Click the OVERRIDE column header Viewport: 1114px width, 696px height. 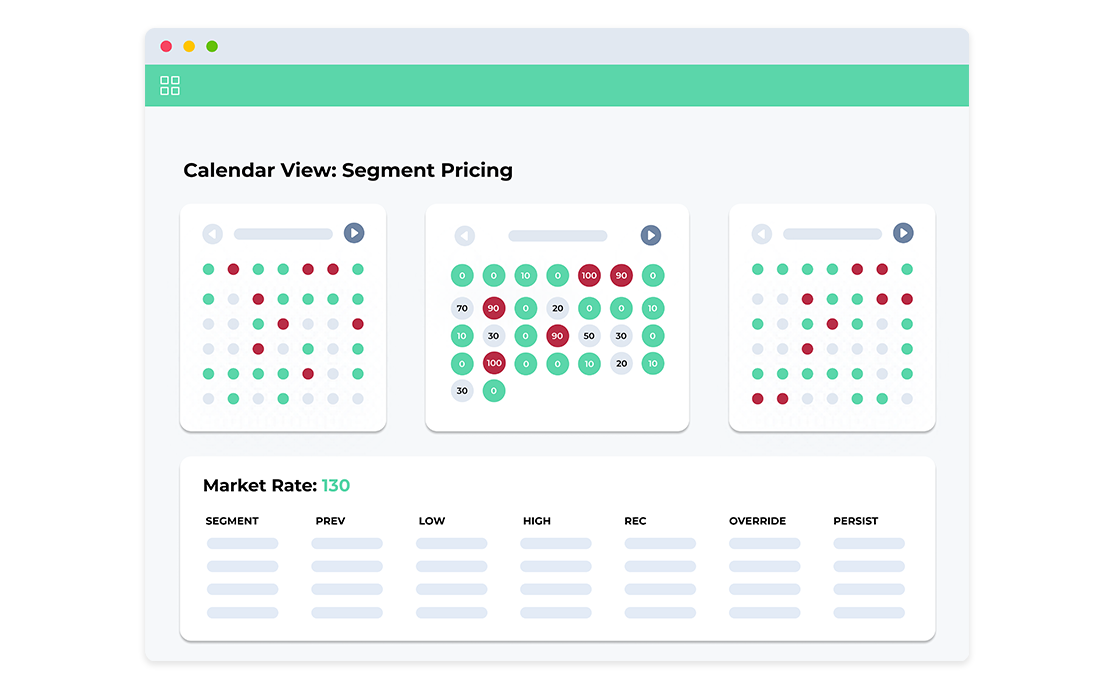tap(757, 521)
